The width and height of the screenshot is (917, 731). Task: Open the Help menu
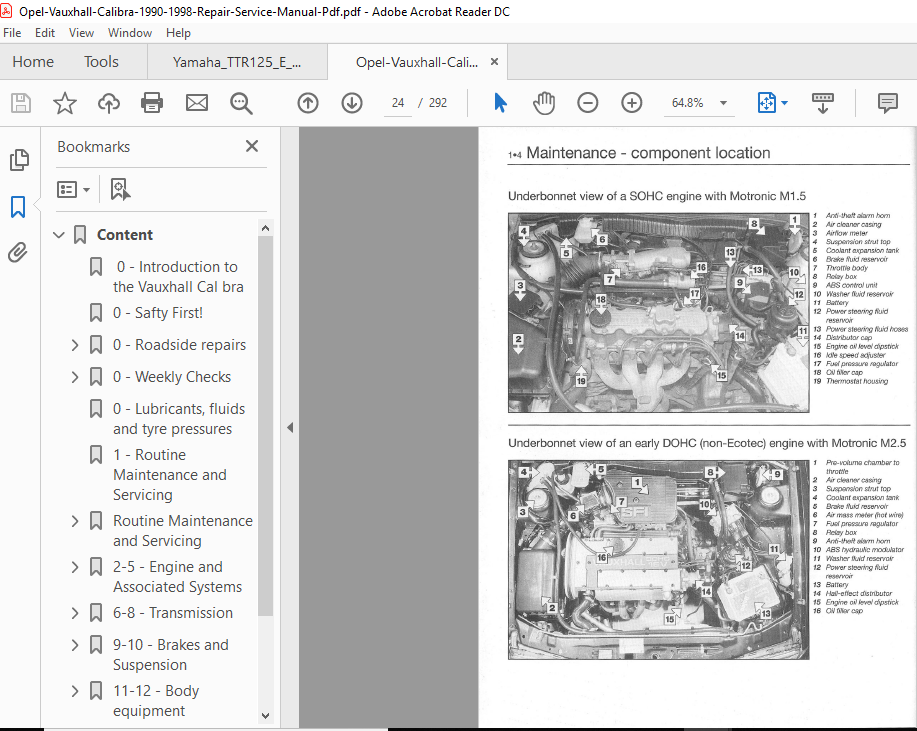(x=178, y=33)
